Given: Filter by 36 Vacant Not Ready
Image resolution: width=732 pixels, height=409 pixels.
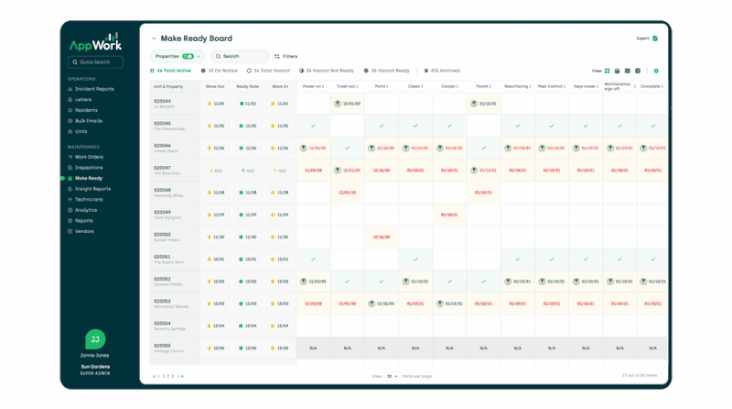Looking at the screenshot, I should click(326, 71).
